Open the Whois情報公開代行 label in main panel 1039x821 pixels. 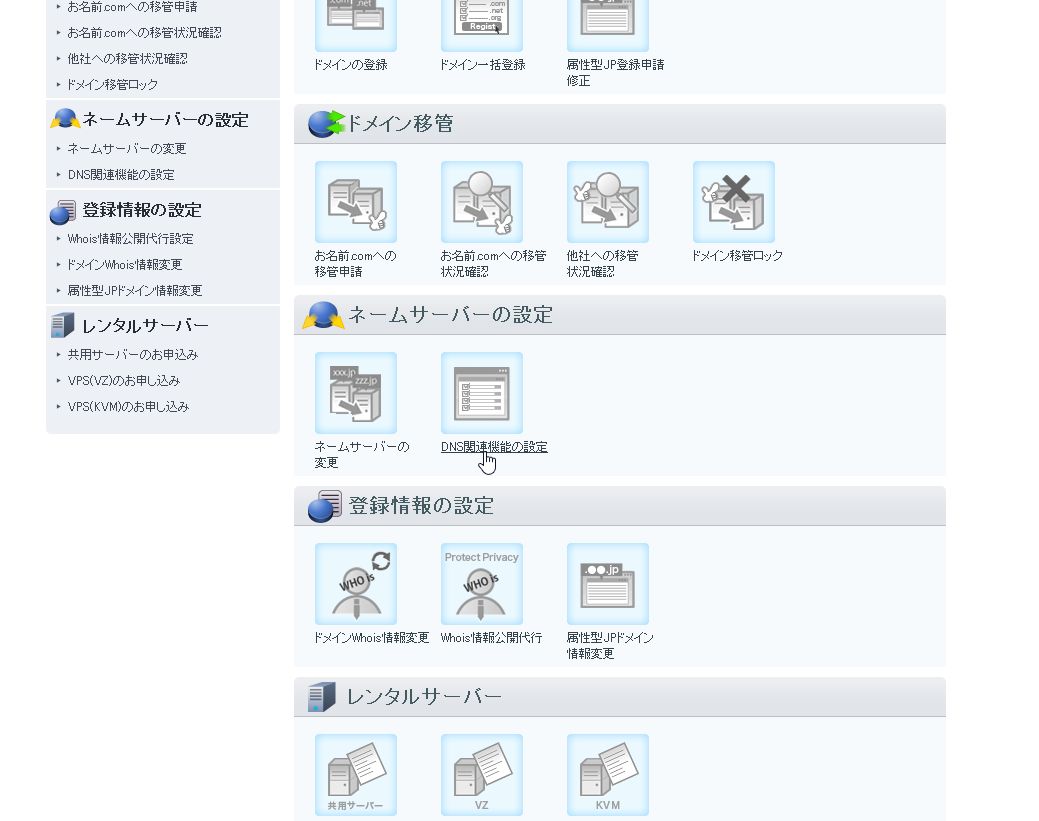click(491, 637)
